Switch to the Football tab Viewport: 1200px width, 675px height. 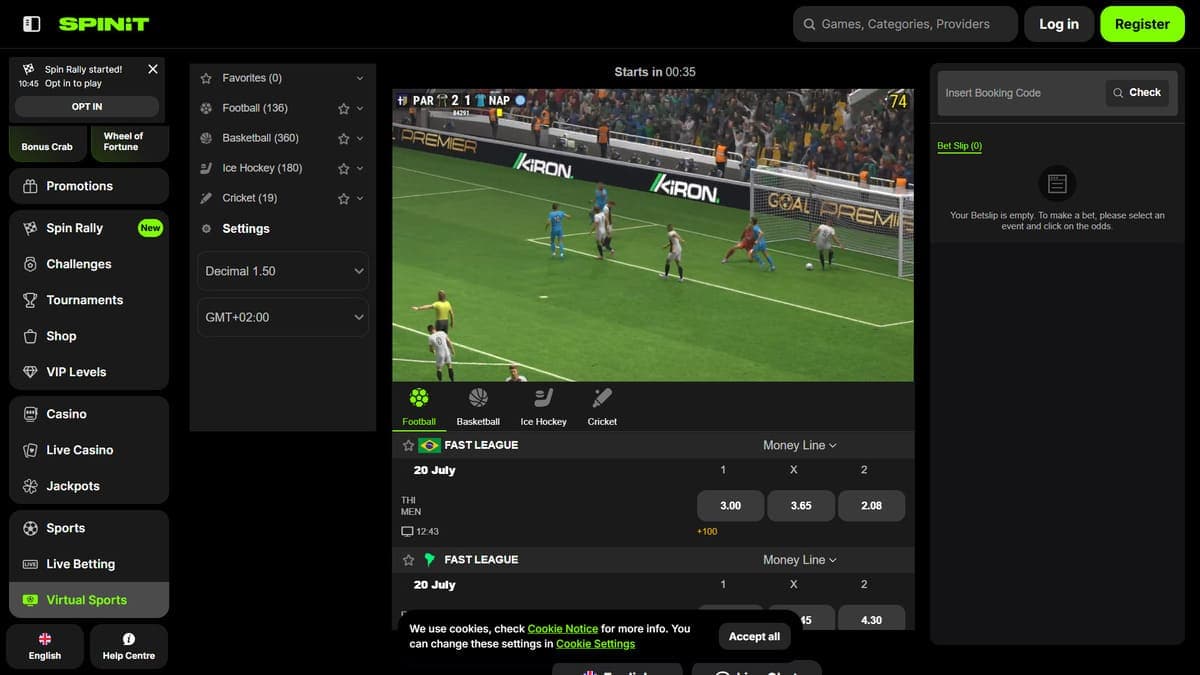point(419,407)
